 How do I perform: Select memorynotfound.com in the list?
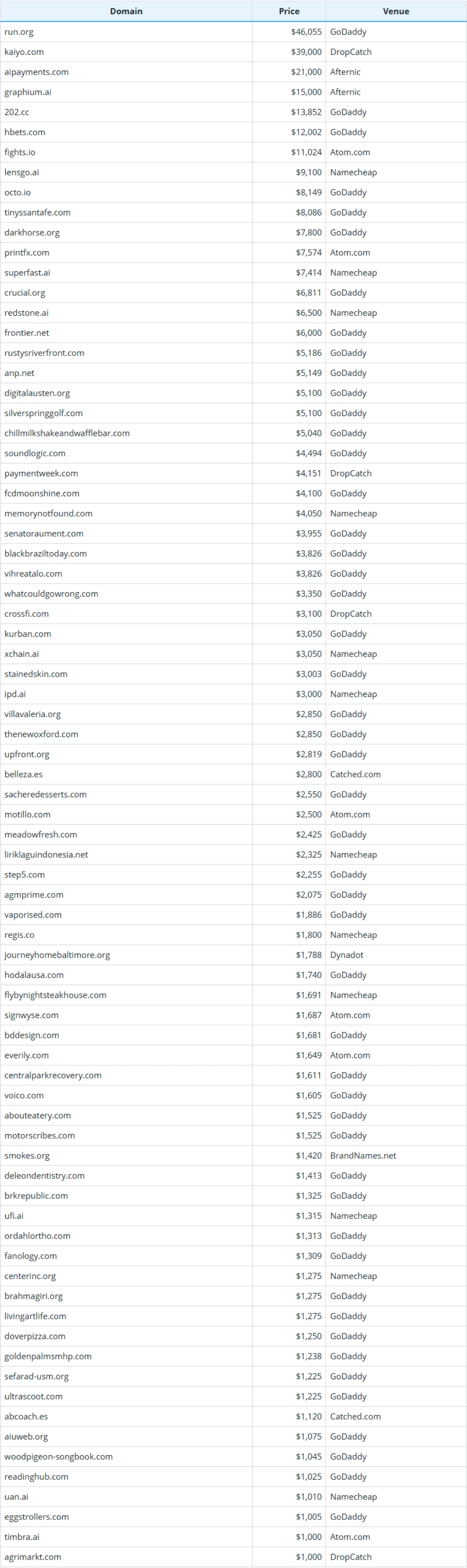click(48, 514)
